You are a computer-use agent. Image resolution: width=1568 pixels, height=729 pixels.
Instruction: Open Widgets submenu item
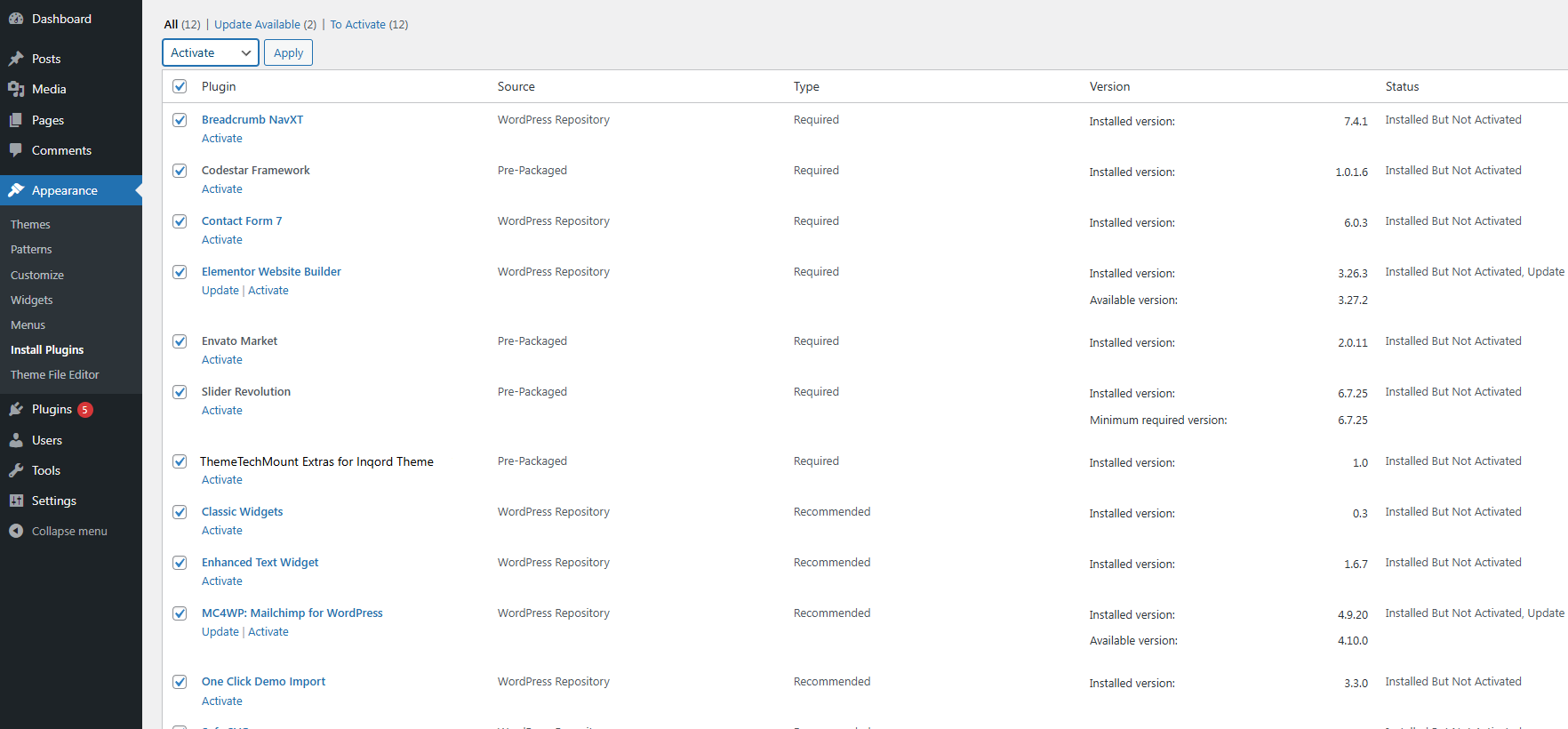click(32, 300)
